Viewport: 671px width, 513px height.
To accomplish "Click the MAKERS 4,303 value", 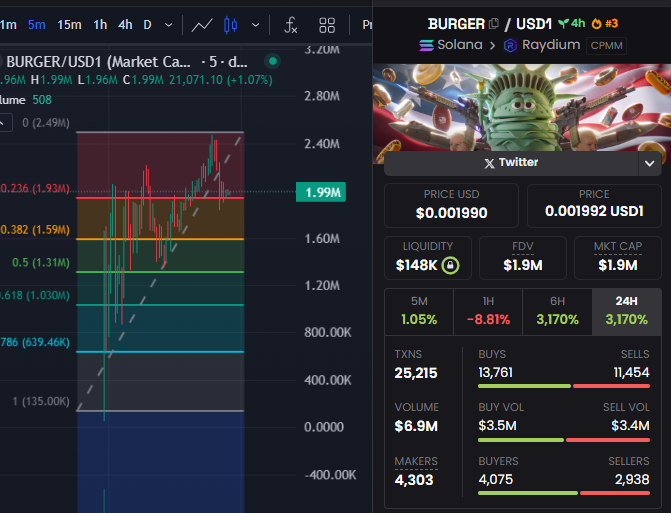I will (414, 480).
